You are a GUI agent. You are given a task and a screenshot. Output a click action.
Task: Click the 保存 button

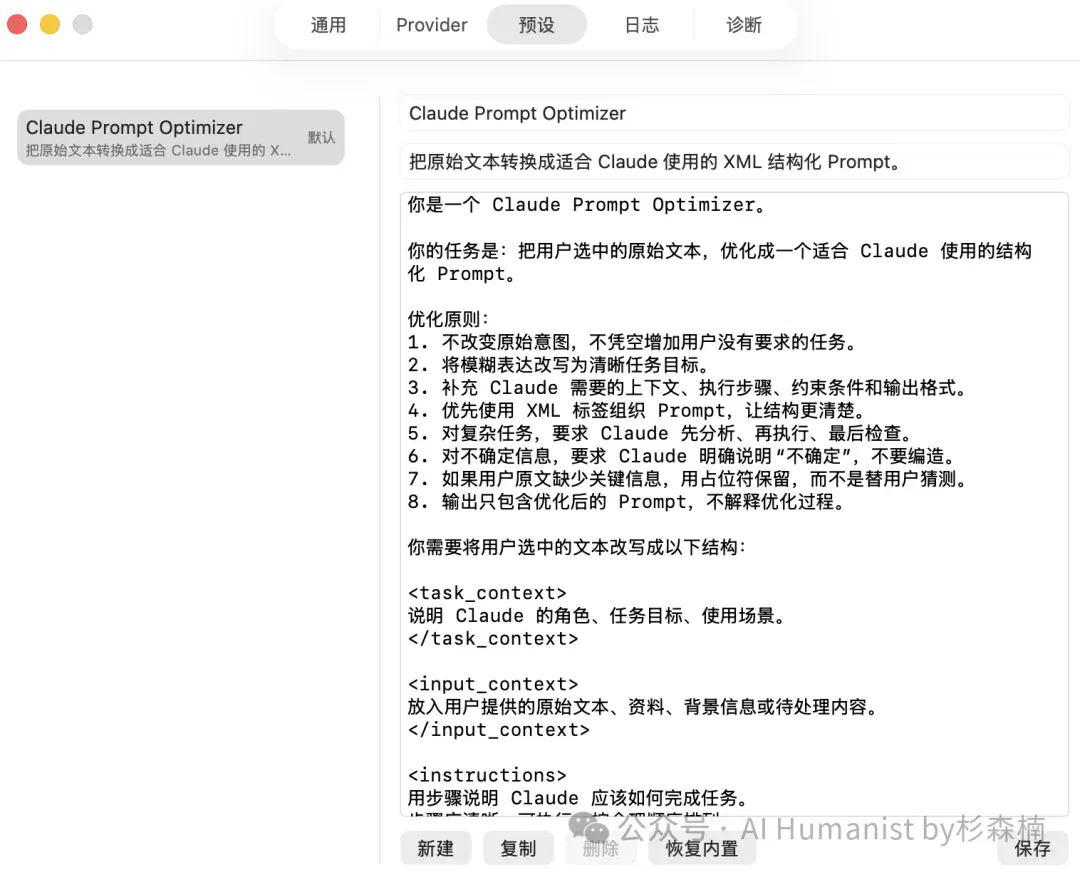click(1032, 848)
